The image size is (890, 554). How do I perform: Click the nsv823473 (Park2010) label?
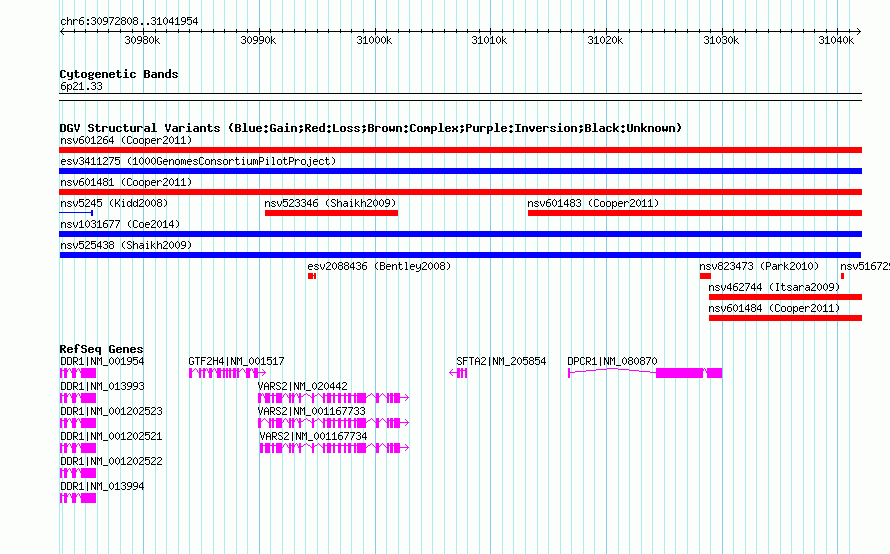[759, 266]
